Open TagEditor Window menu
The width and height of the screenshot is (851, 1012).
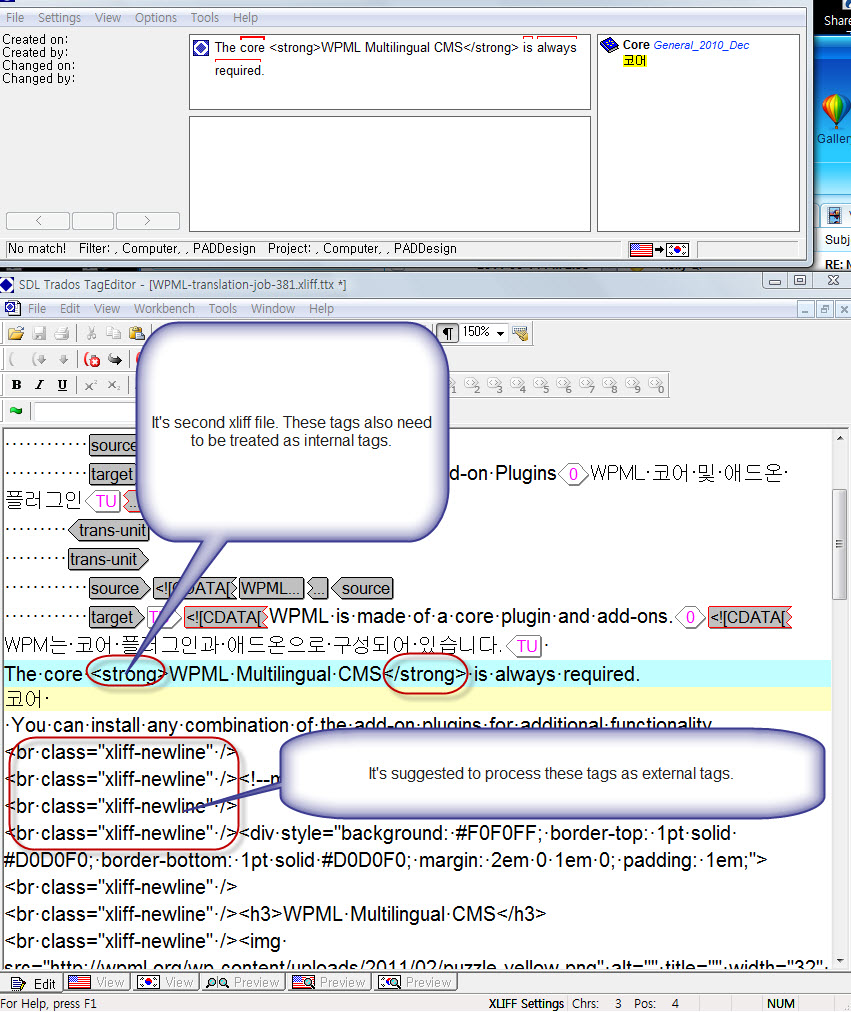tap(273, 309)
